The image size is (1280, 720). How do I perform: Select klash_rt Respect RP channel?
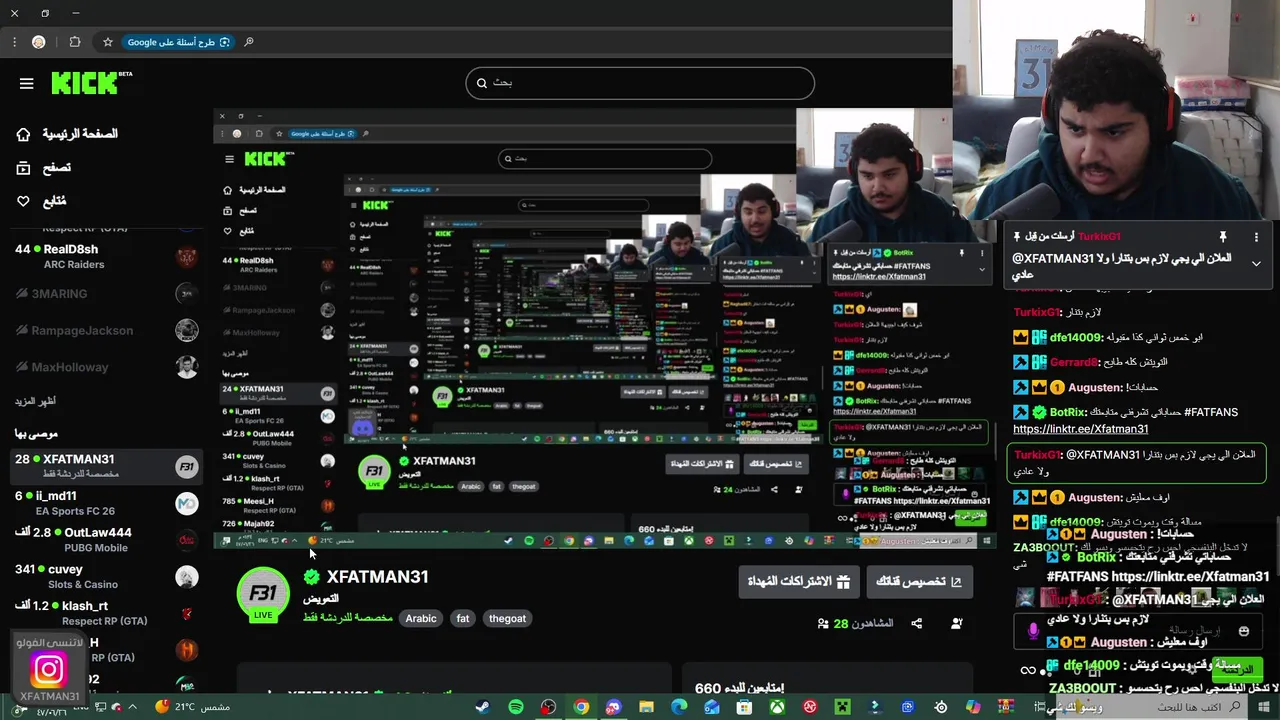tap(105, 612)
